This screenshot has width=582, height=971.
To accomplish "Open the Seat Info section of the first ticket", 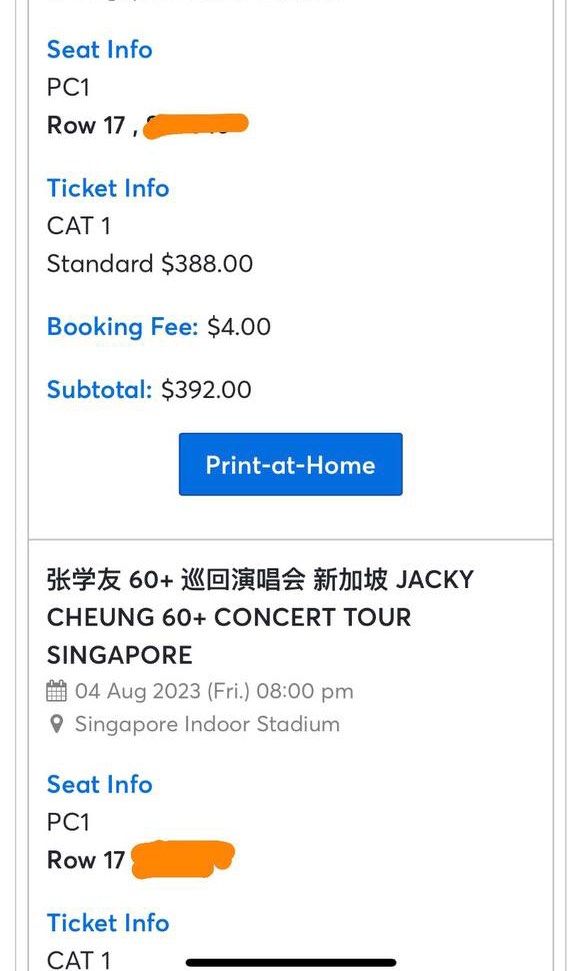I will 99,49.
